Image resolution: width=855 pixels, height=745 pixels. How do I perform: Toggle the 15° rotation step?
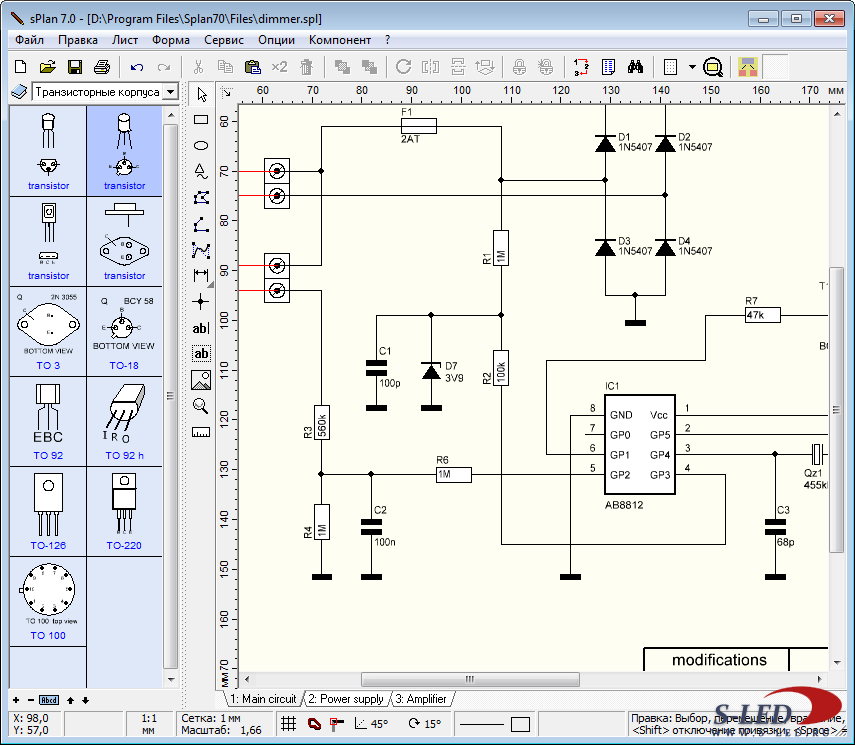423,724
